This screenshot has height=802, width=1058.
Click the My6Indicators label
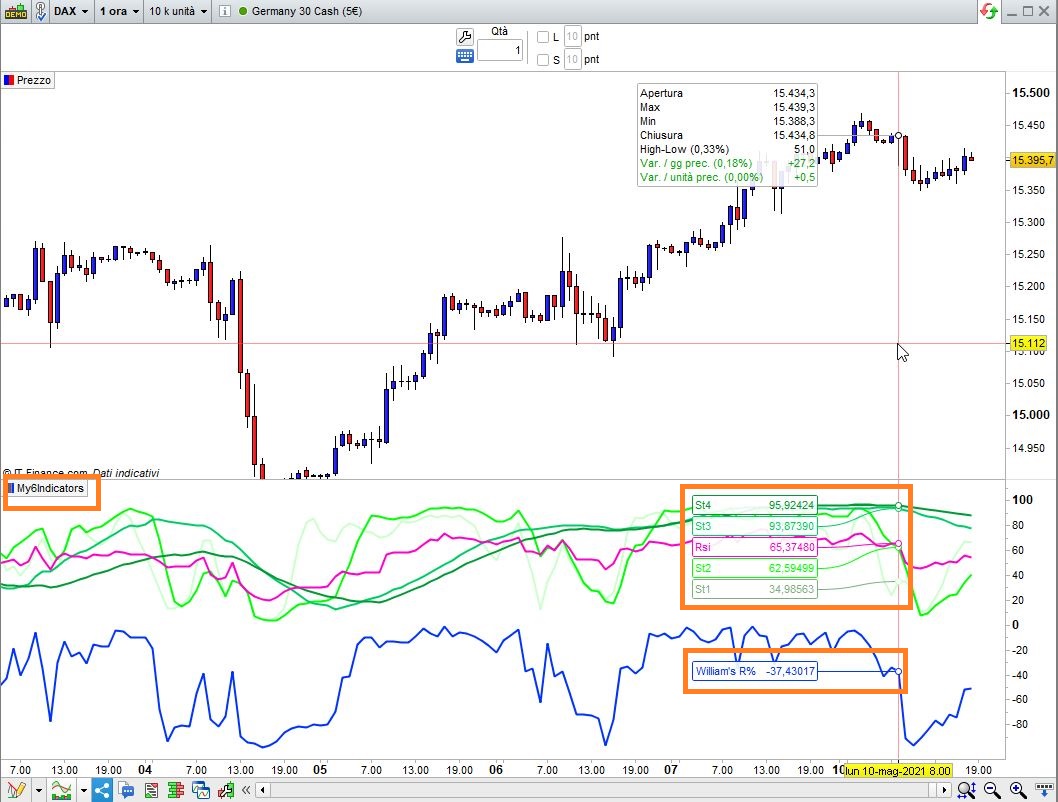coord(46,488)
